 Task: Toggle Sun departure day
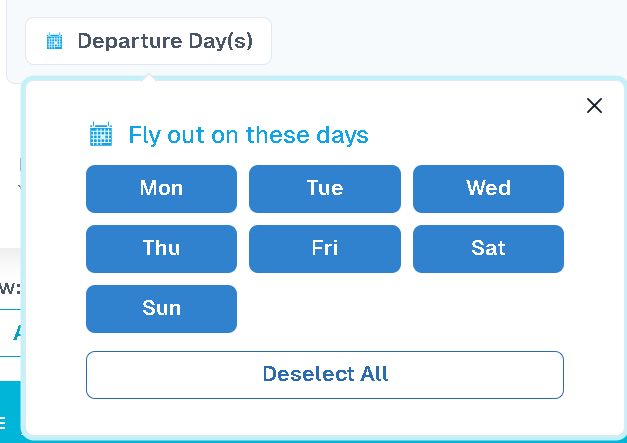pos(161,309)
